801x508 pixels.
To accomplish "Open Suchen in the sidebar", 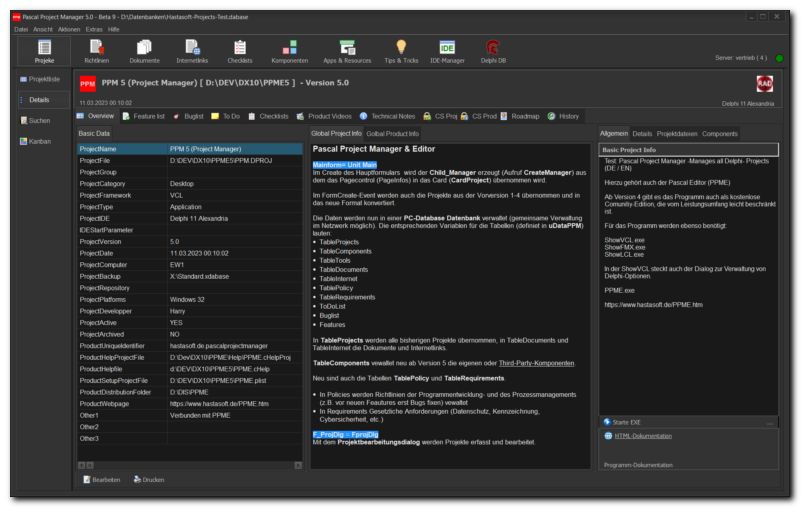I will 35,121.
